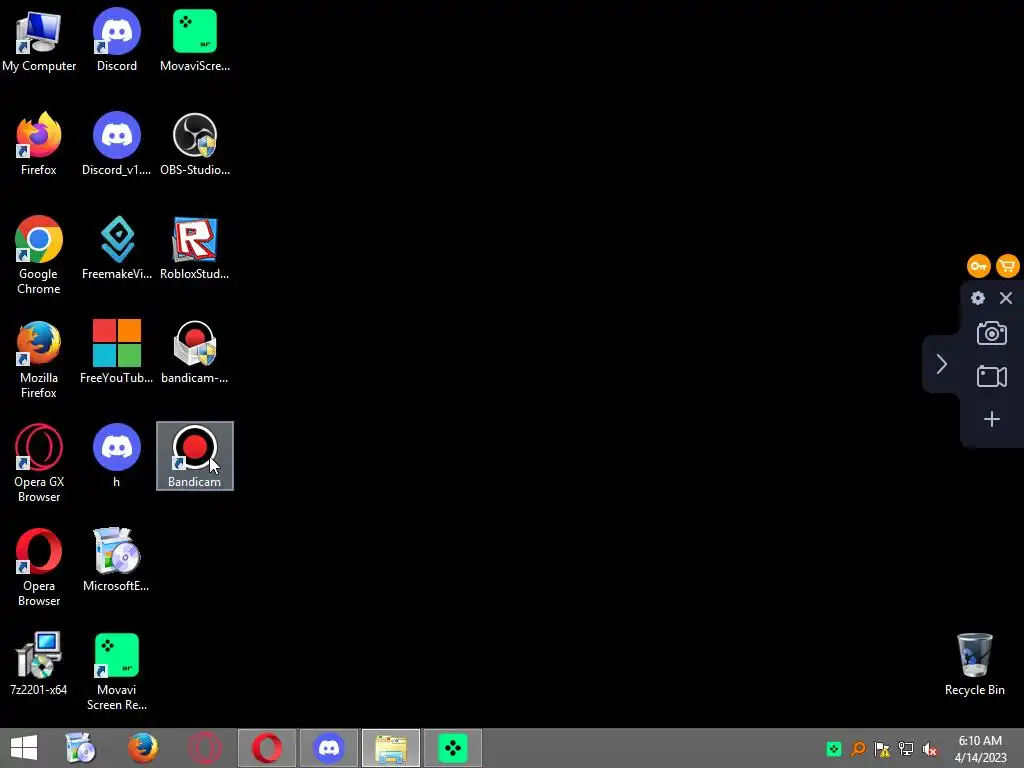1024x768 pixels.
Task: Click the orange shopping cart icon
Action: click(1008, 266)
